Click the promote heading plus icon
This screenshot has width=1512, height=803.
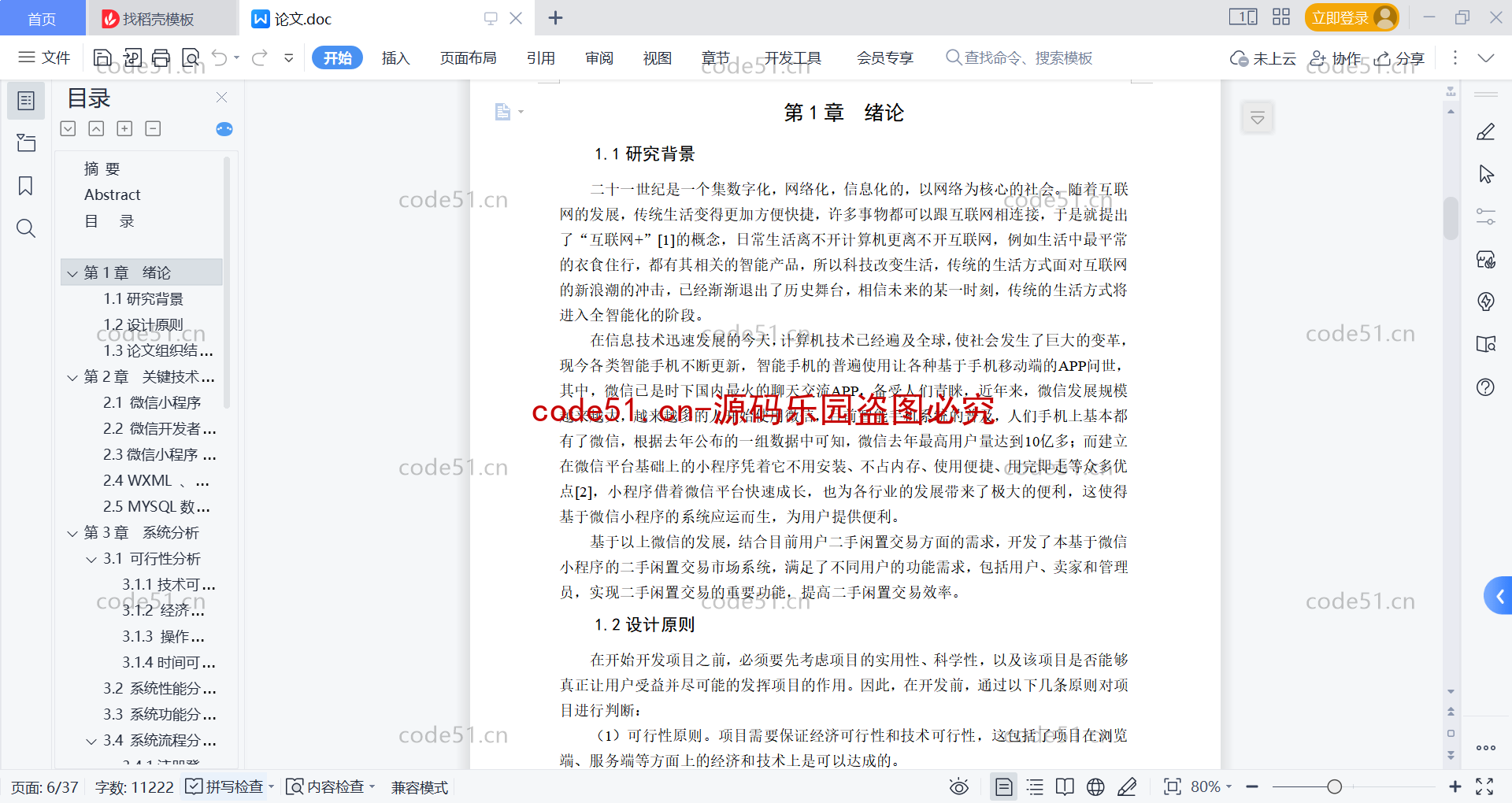click(x=124, y=128)
